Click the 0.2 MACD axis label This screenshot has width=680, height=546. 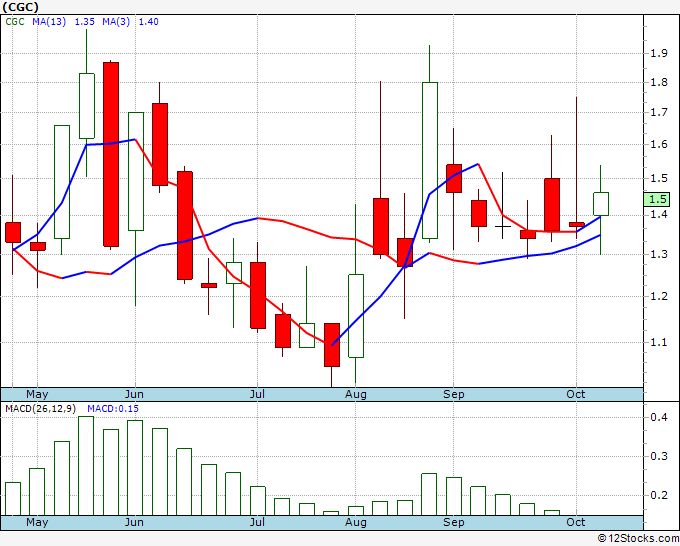coord(659,495)
